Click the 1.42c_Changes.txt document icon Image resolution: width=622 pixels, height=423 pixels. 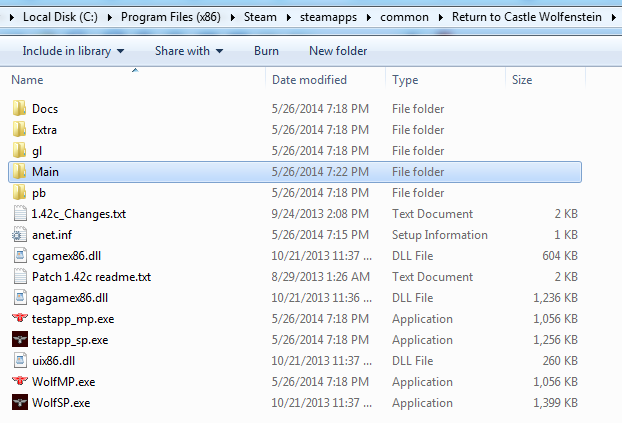tap(20, 213)
